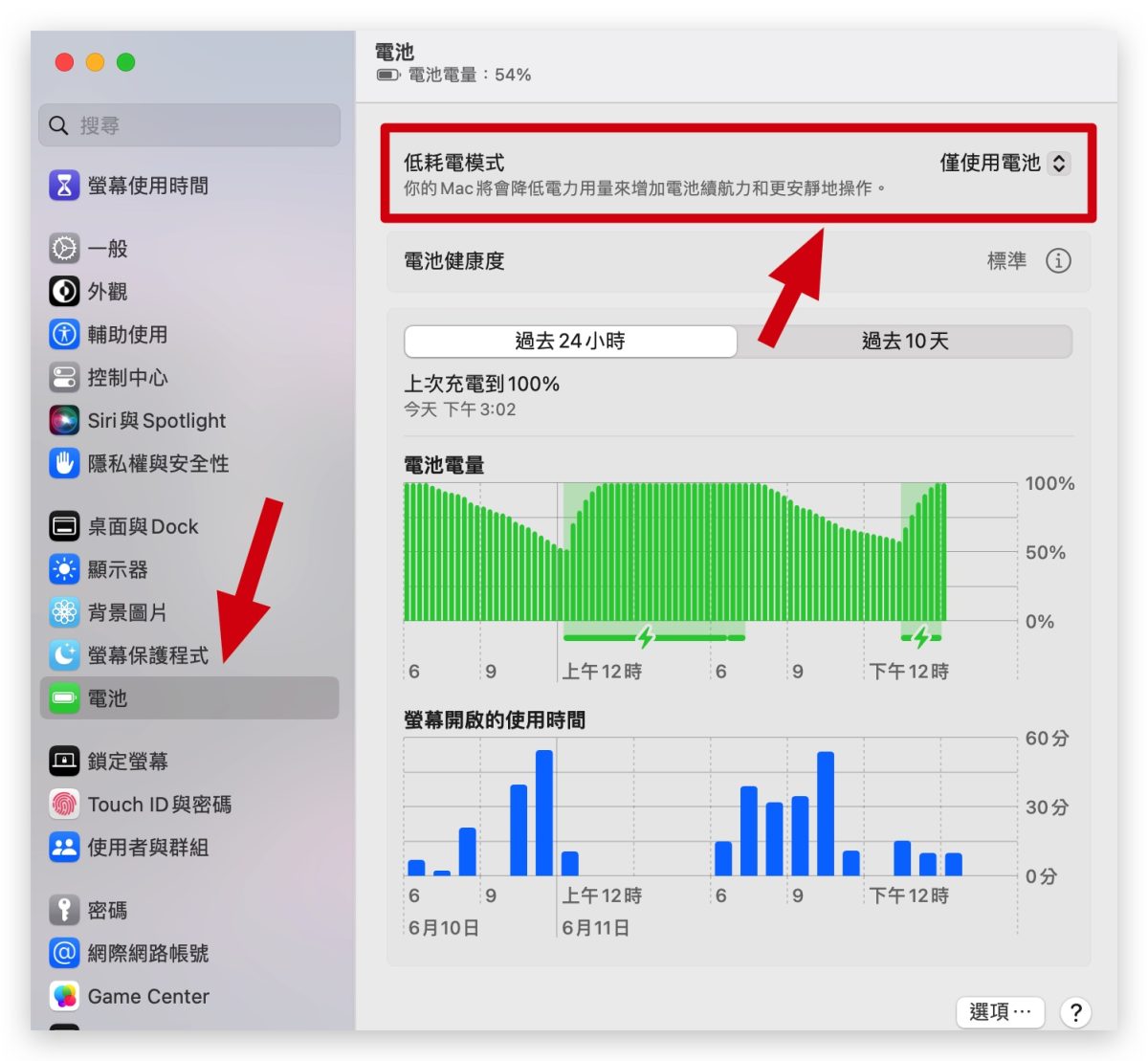Viewport: 1148px width, 1061px height.
Task: Click the 搜尋 search field
Action: pos(189,125)
